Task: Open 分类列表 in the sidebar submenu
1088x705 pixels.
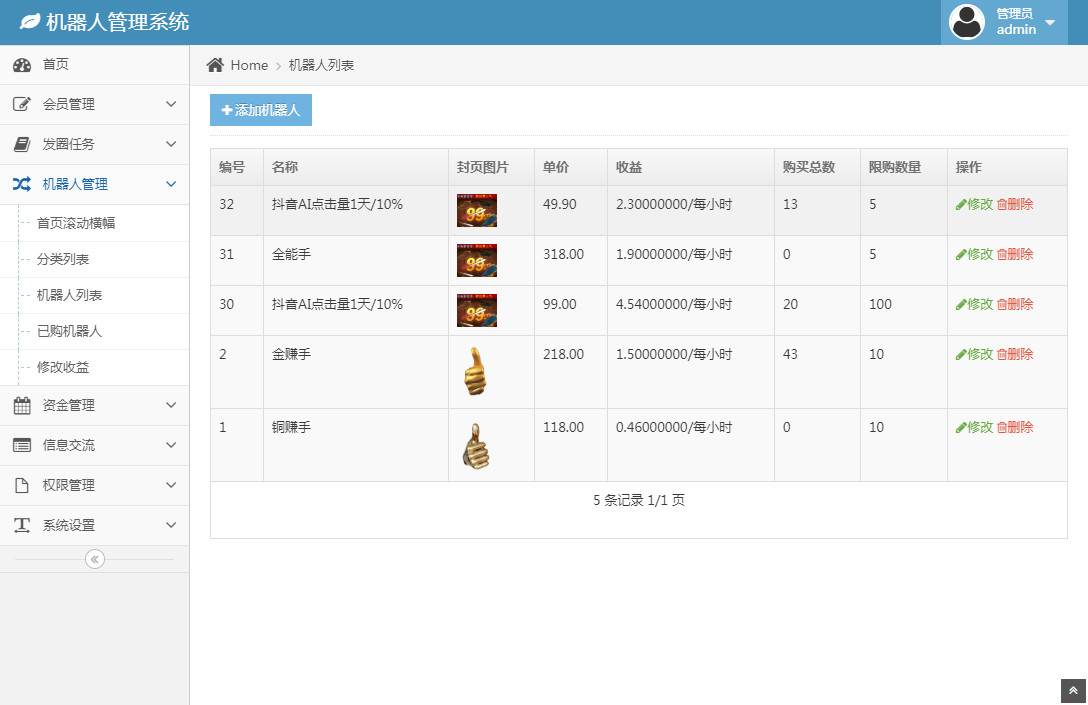Action: point(63,259)
